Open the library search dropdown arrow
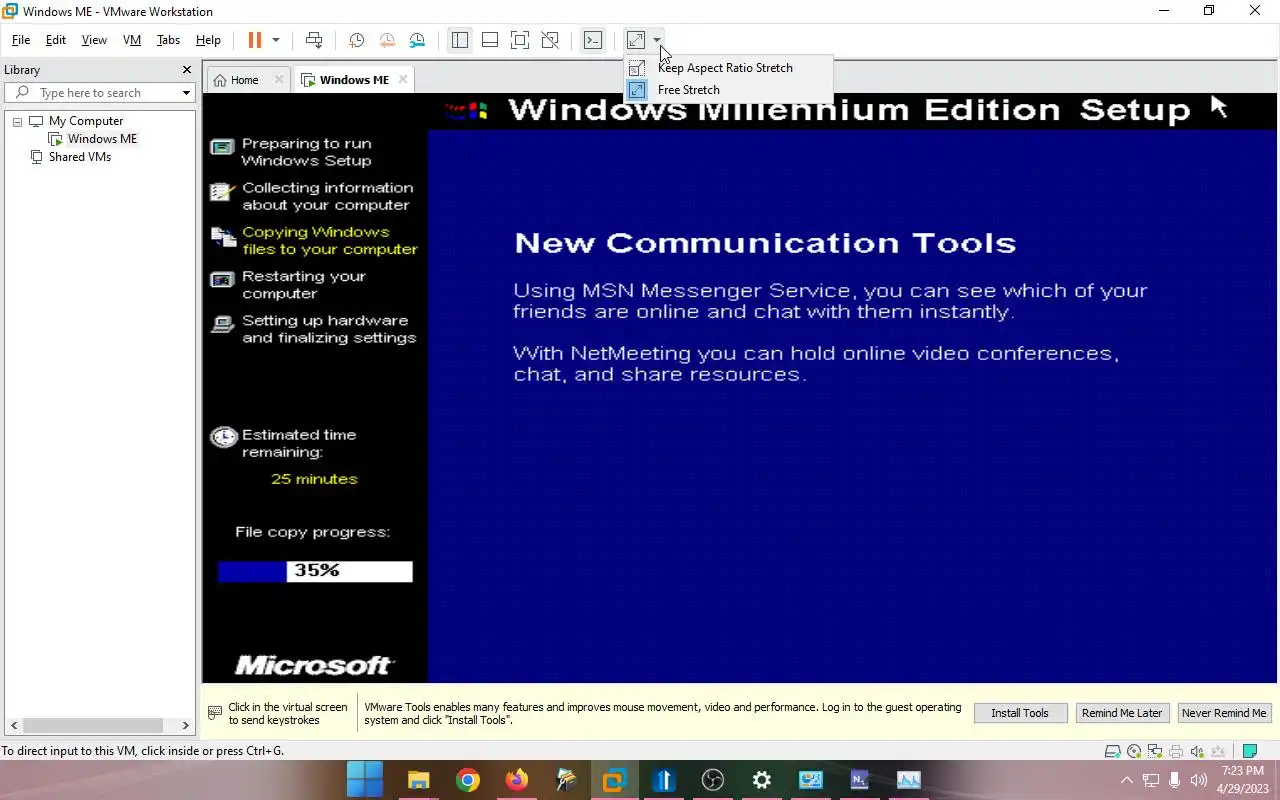1280x800 pixels. pyautogui.click(x=186, y=93)
